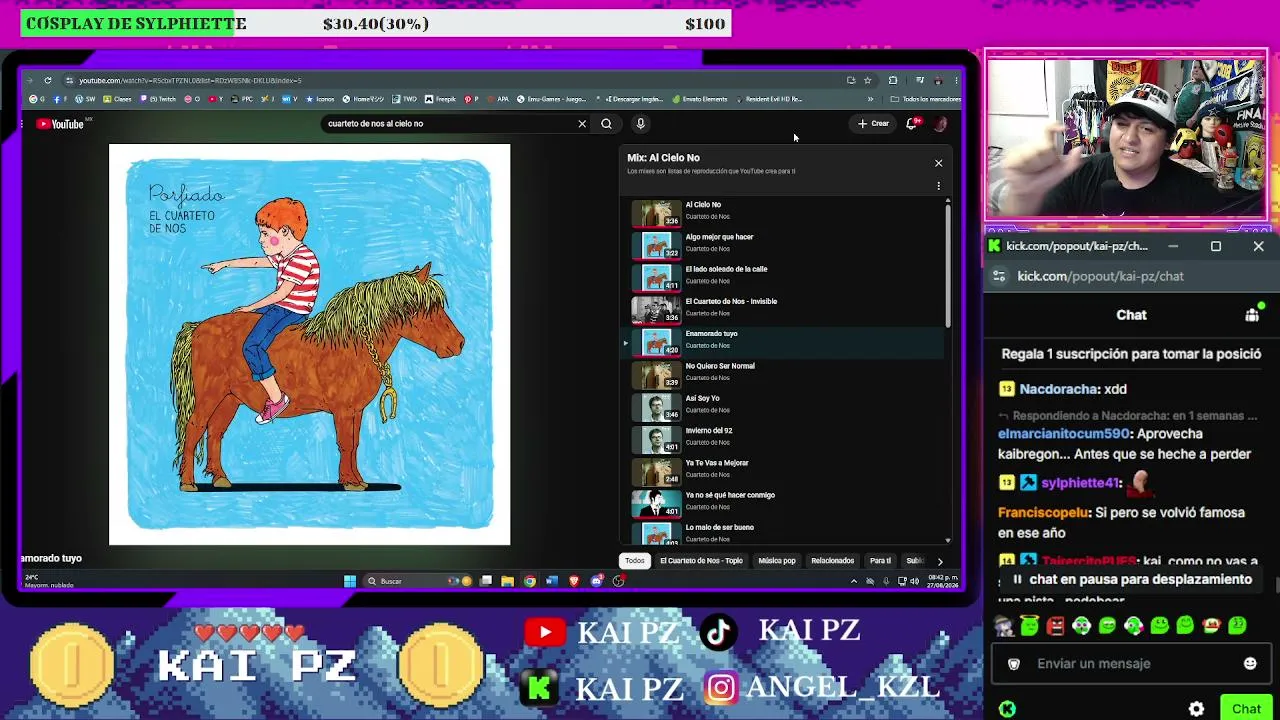Screen dimensions: 1280x720
Task: Select the Música pop filter chip
Action: 777,561
